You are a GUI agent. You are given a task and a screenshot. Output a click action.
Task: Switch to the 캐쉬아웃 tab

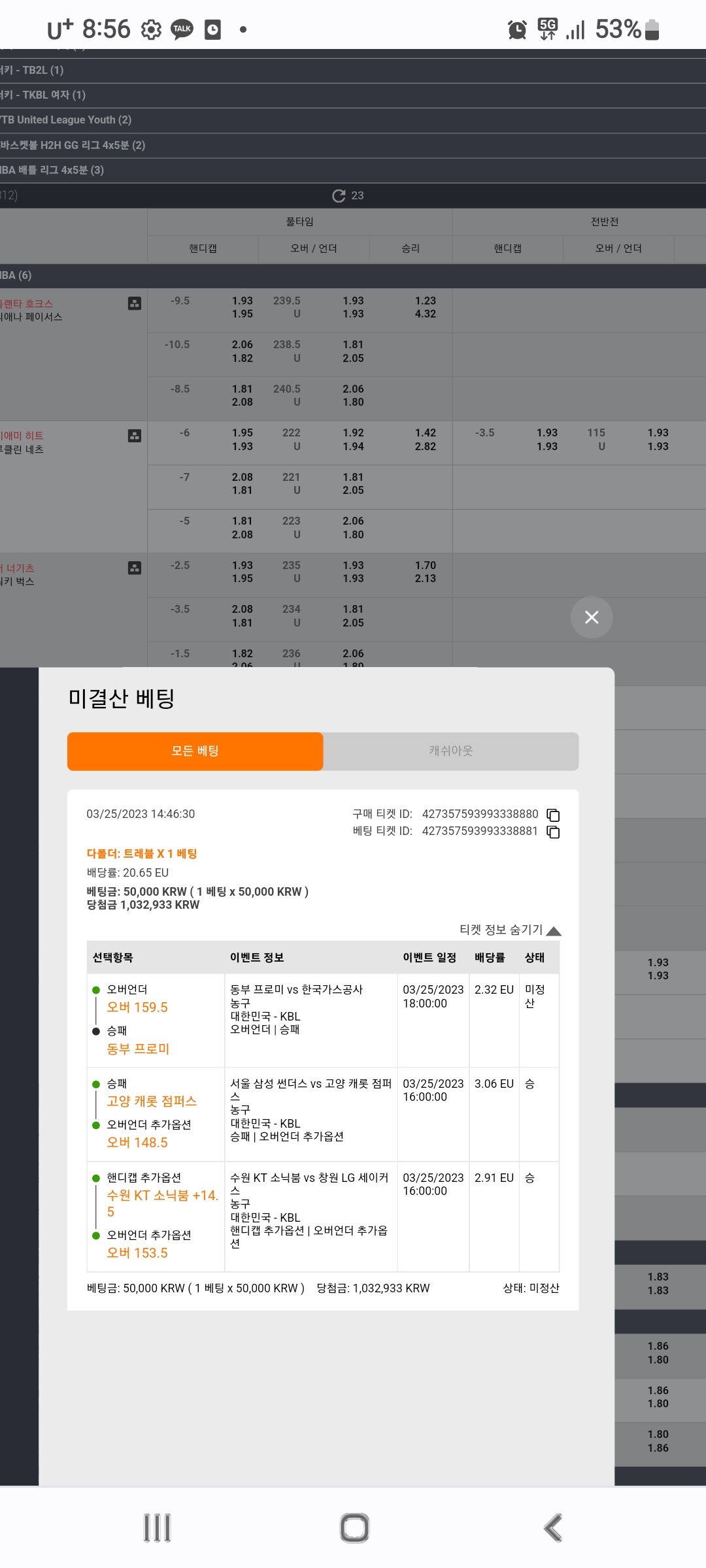451,751
